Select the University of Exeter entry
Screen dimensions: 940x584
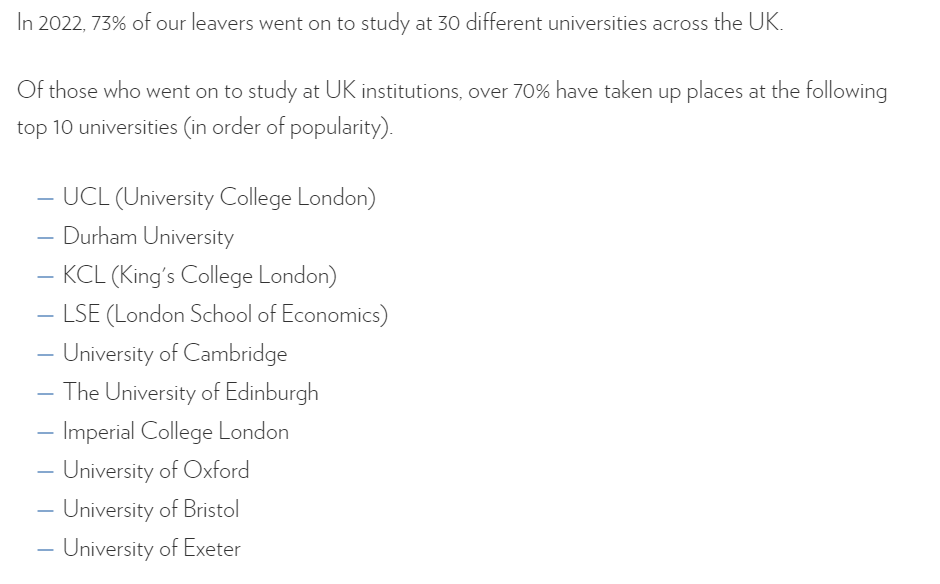click(x=152, y=549)
